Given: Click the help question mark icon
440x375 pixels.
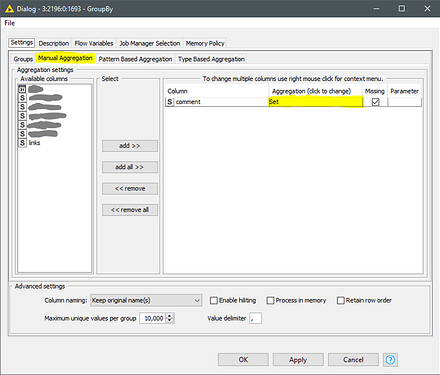Looking at the screenshot, I should 390,360.
